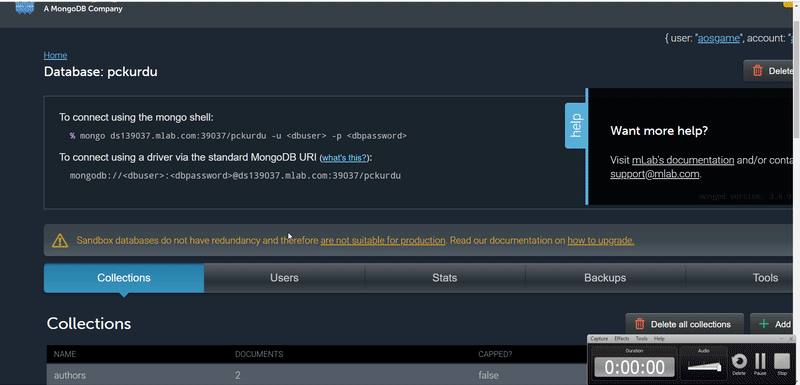Click the mLab logo icon
Viewport: 800px width, 385px height.
[x=25, y=8]
